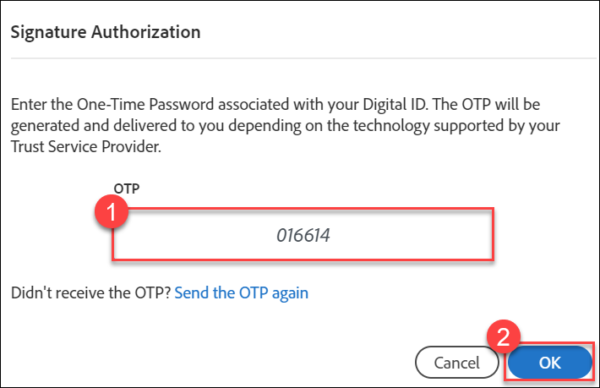Cancel the signature authorization dialog
This screenshot has height=388, width=600.
(x=457, y=362)
